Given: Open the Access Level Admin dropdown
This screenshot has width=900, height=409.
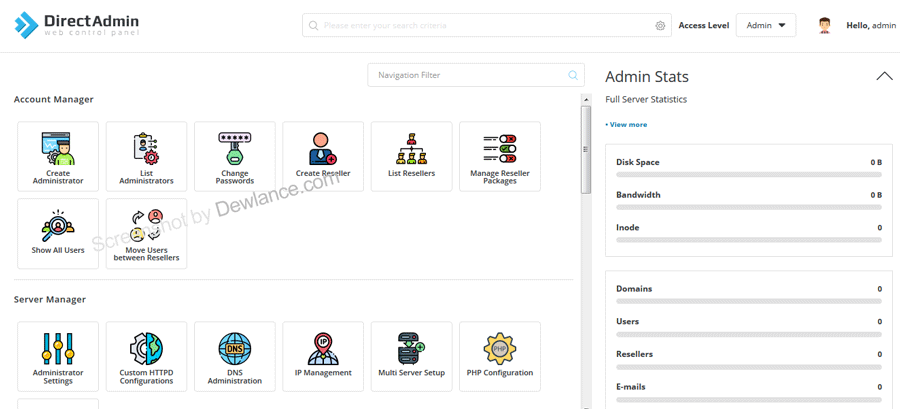Looking at the screenshot, I should click(766, 25).
